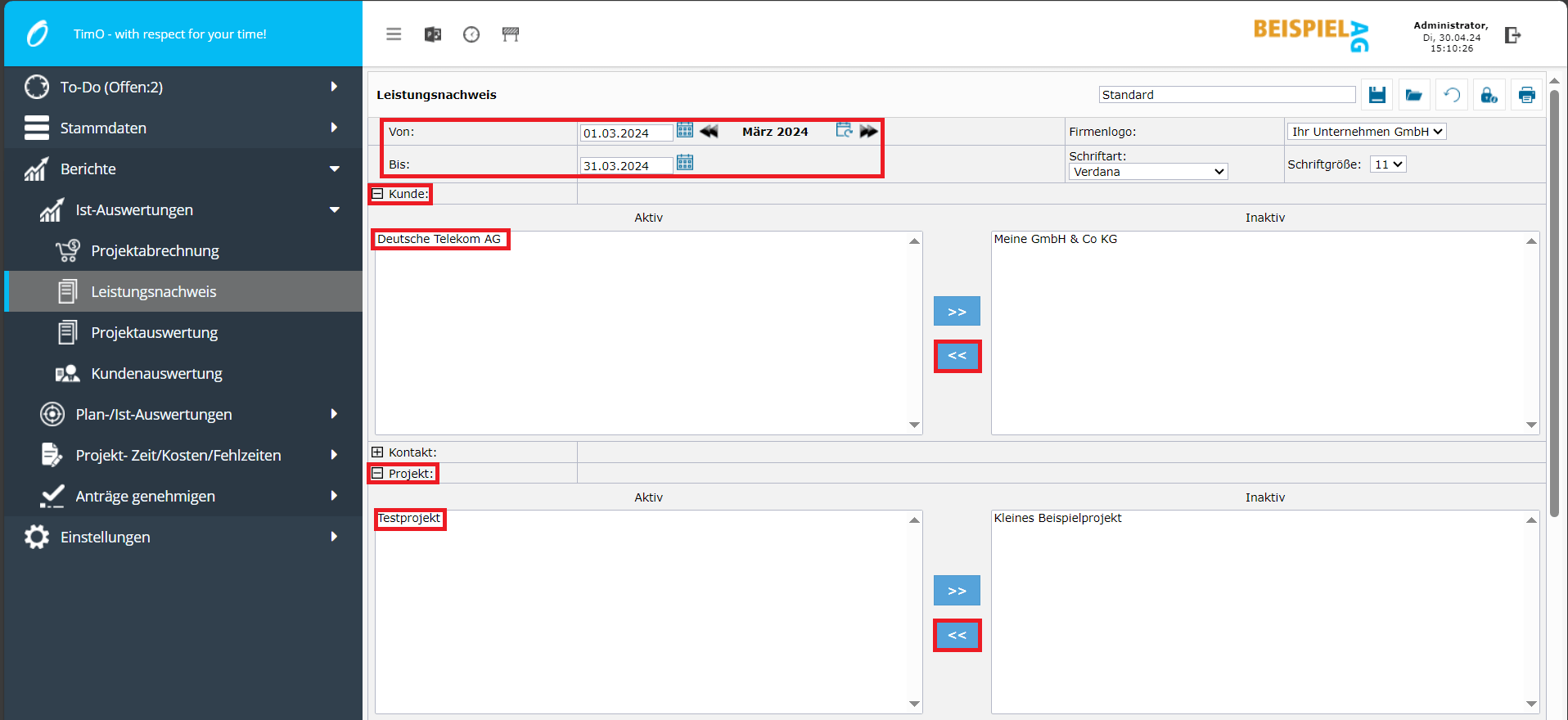Open calendar picker next to Von date

tap(685, 131)
